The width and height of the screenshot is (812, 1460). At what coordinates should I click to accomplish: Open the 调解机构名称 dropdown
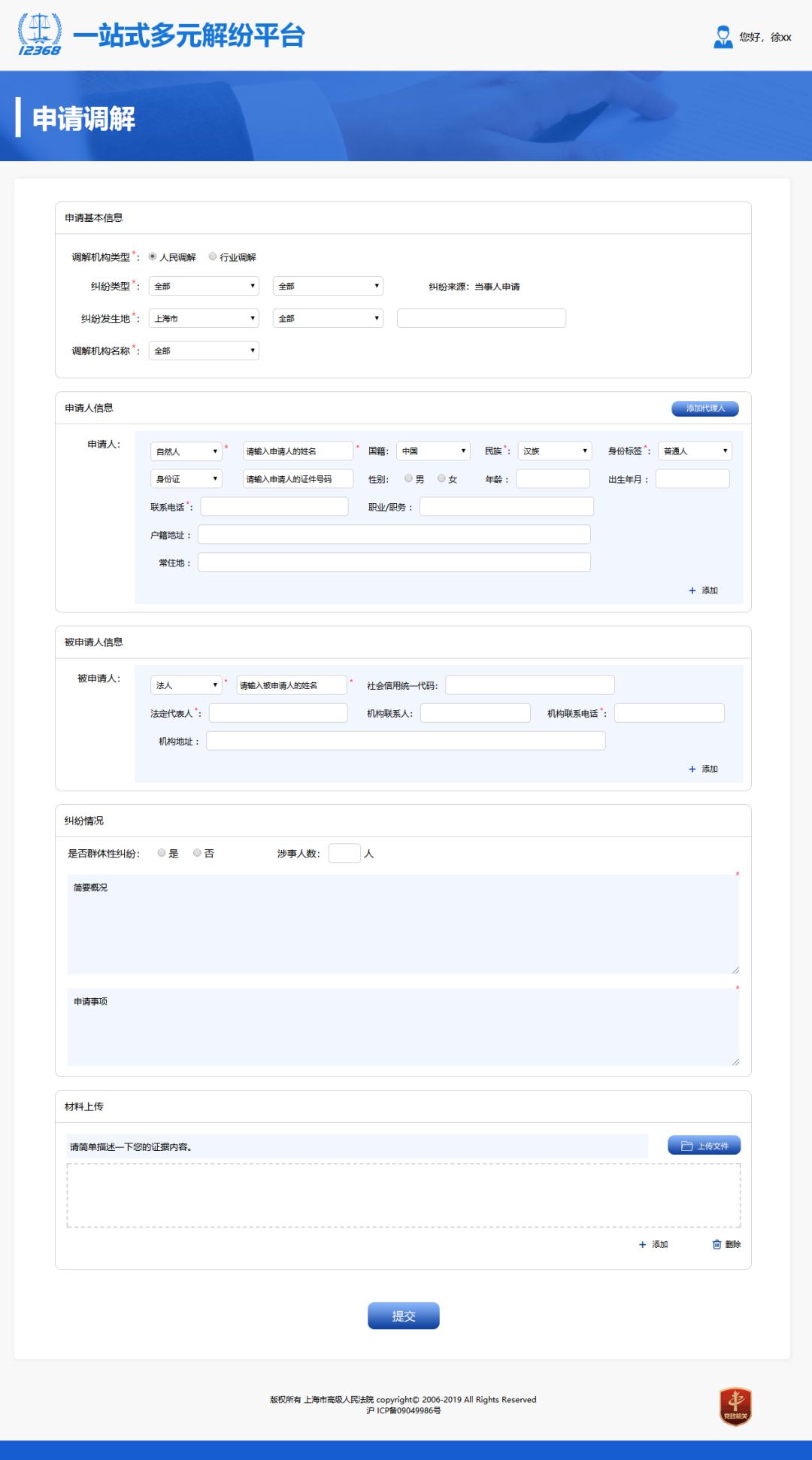coord(204,351)
